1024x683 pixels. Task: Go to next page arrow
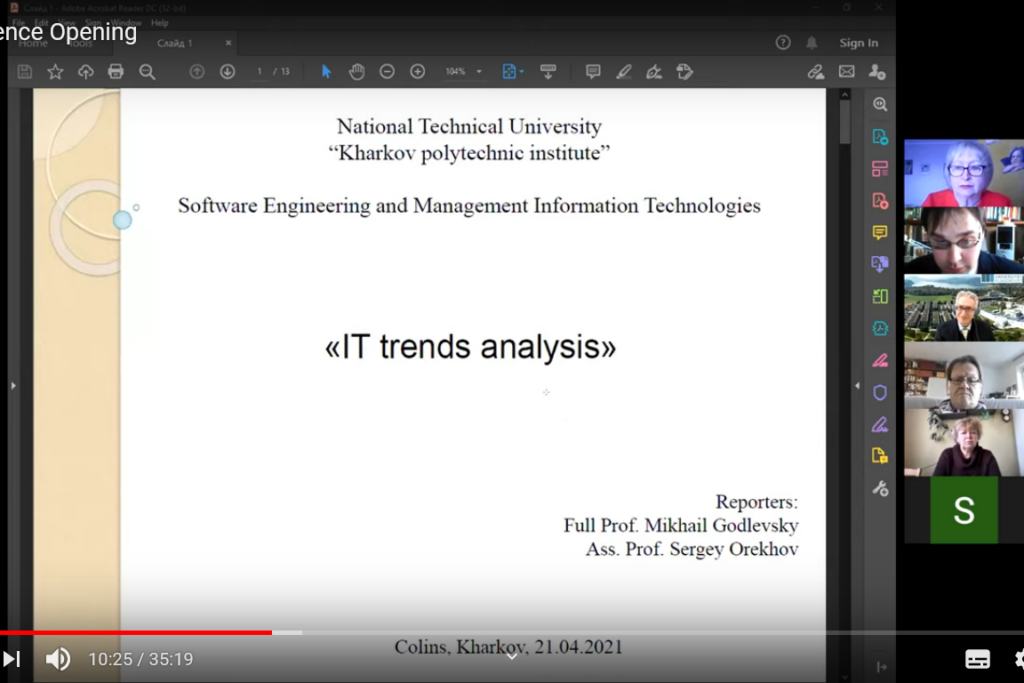click(x=227, y=72)
